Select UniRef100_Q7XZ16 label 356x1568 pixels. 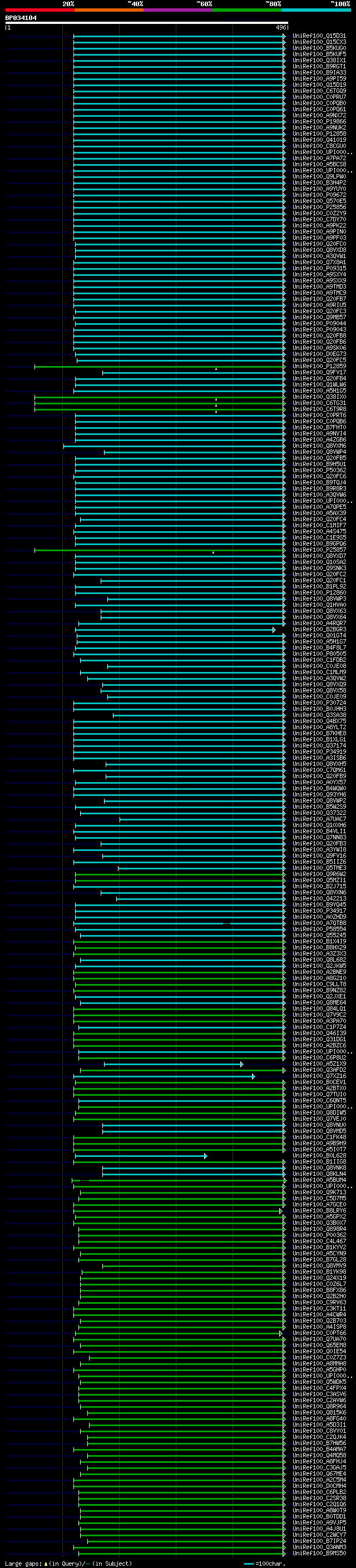[x=319, y=1076]
